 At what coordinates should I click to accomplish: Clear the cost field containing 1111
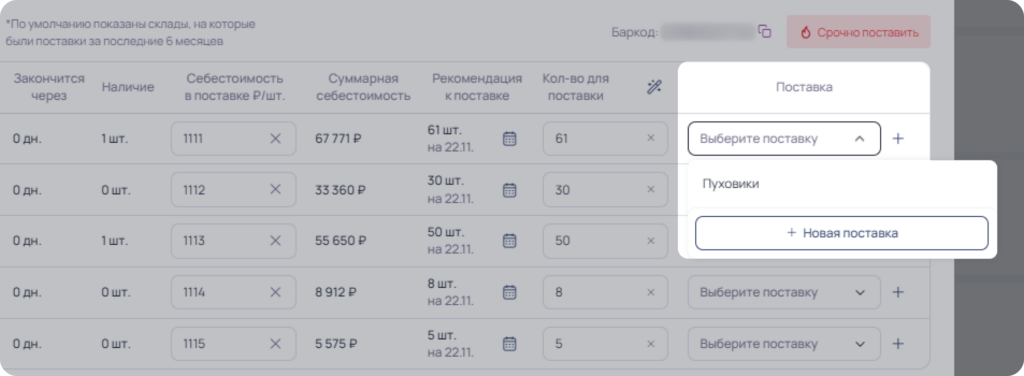(x=275, y=138)
